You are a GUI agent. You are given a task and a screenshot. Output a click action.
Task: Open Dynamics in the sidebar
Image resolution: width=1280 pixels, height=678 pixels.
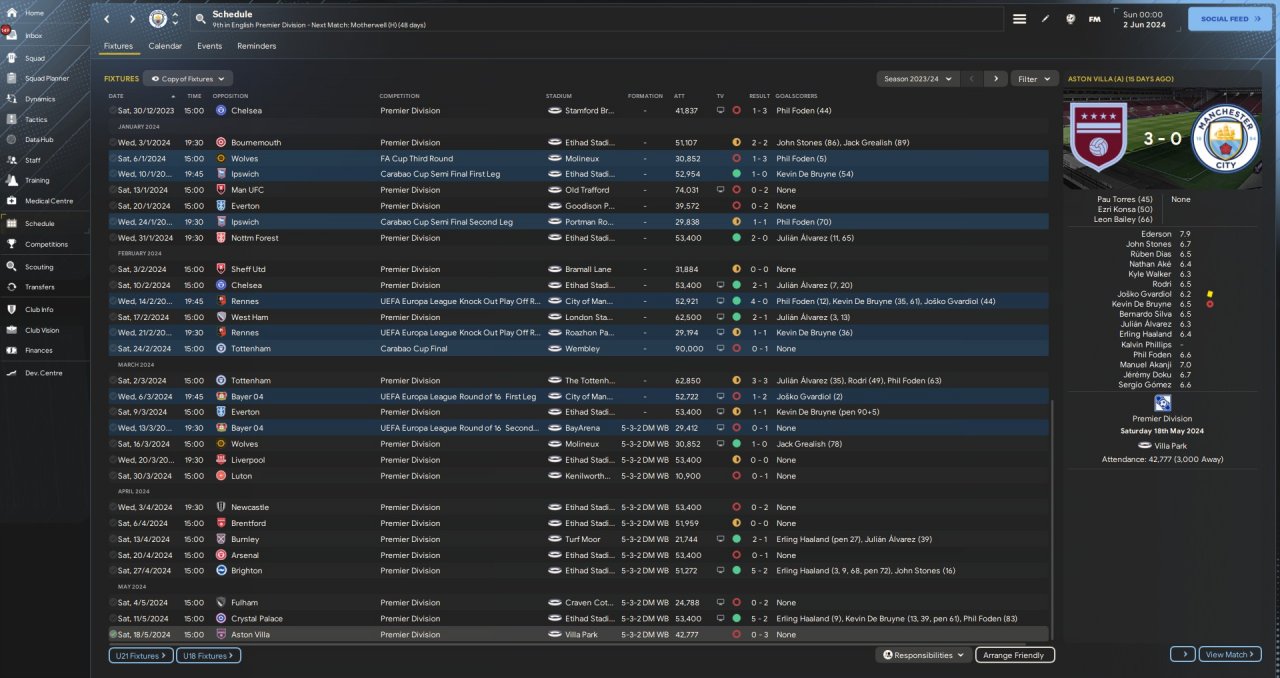tap(40, 99)
